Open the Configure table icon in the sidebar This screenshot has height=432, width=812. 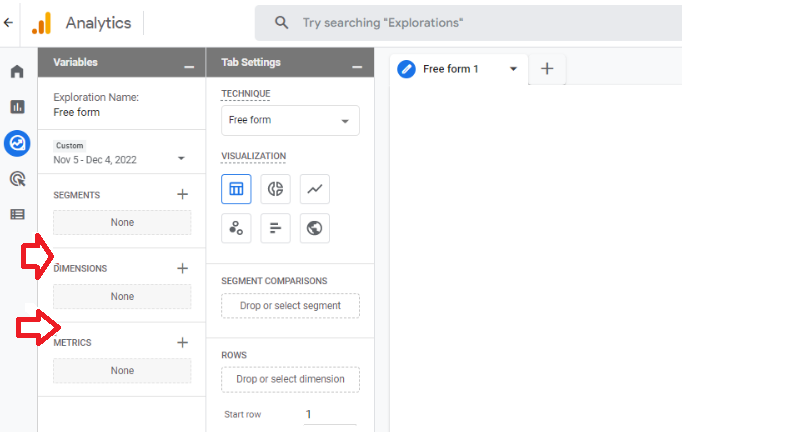(17, 214)
